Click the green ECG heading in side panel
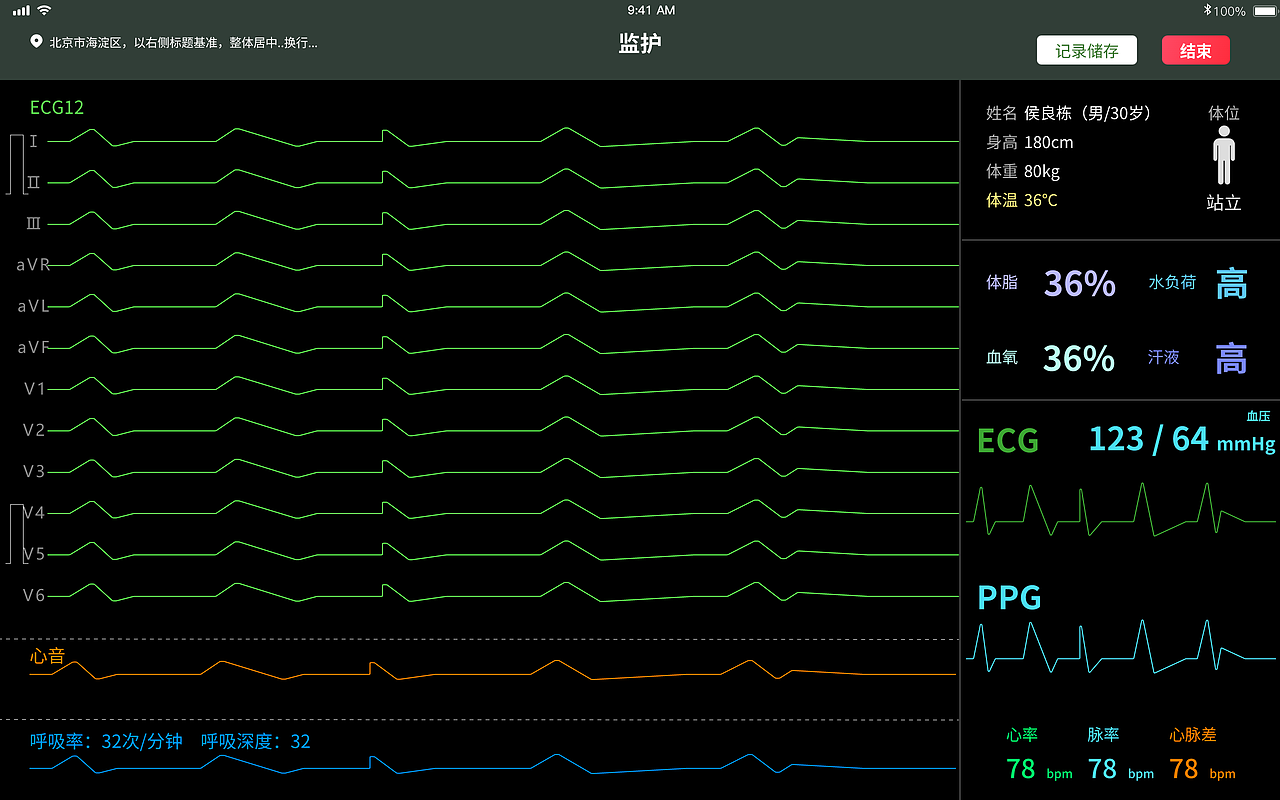Screen dimensions: 1280x800 (x=1008, y=441)
